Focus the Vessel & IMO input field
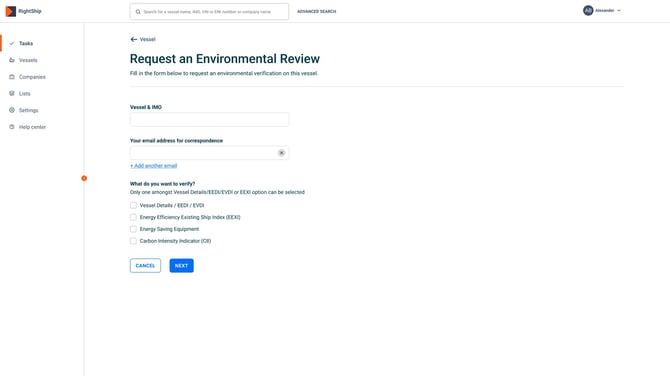Viewport: 670px width, 376px height. [209, 119]
